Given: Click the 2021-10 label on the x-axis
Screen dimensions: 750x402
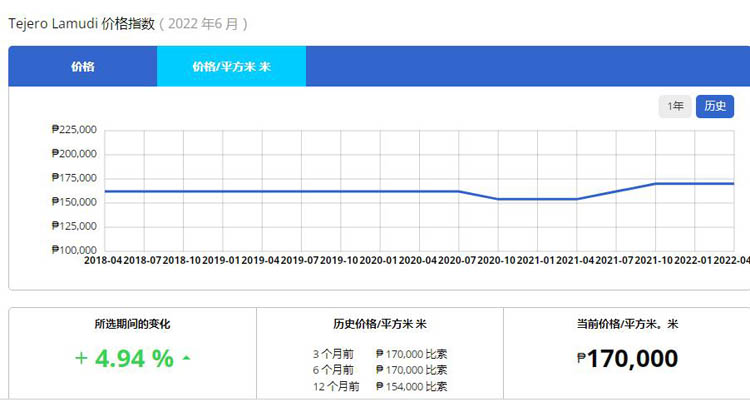Looking at the screenshot, I should pyautogui.click(x=654, y=259).
